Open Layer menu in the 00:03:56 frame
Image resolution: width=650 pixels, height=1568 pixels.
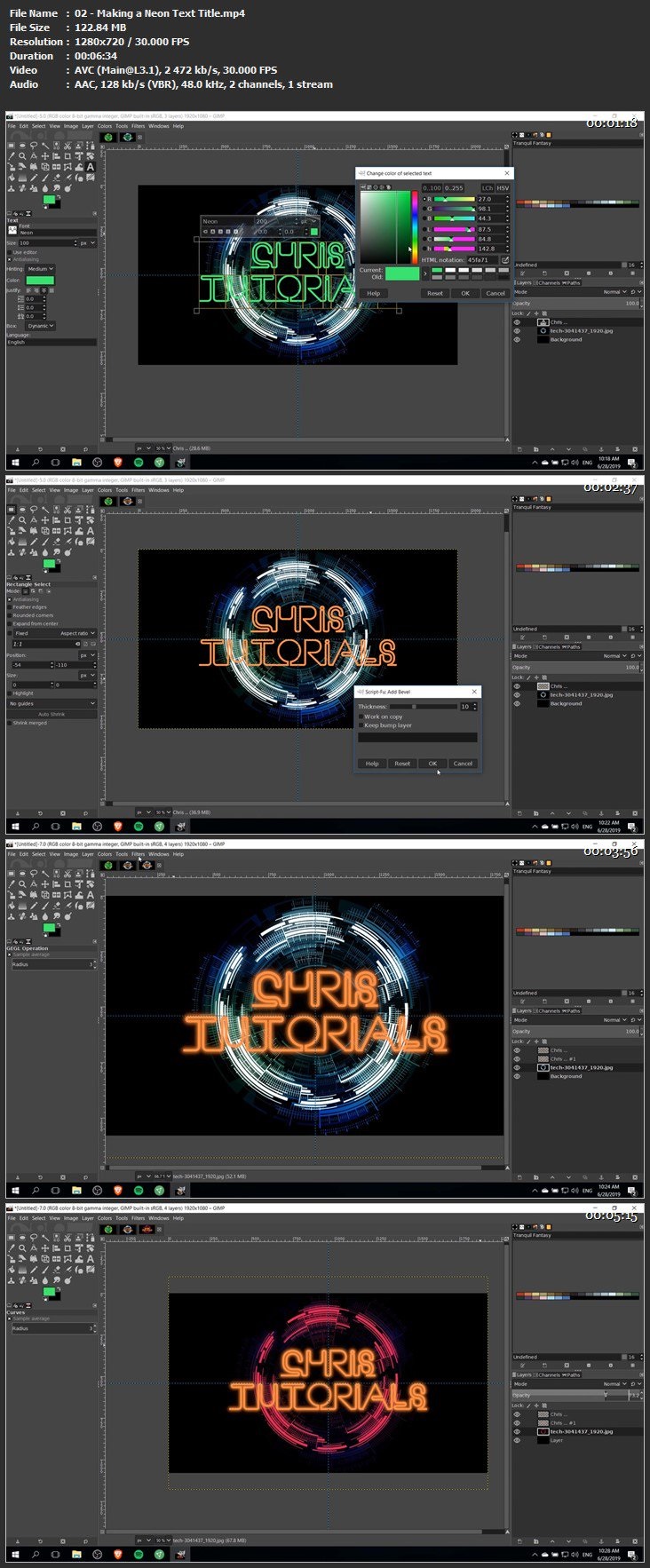pyautogui.click(x=87, y=854)
